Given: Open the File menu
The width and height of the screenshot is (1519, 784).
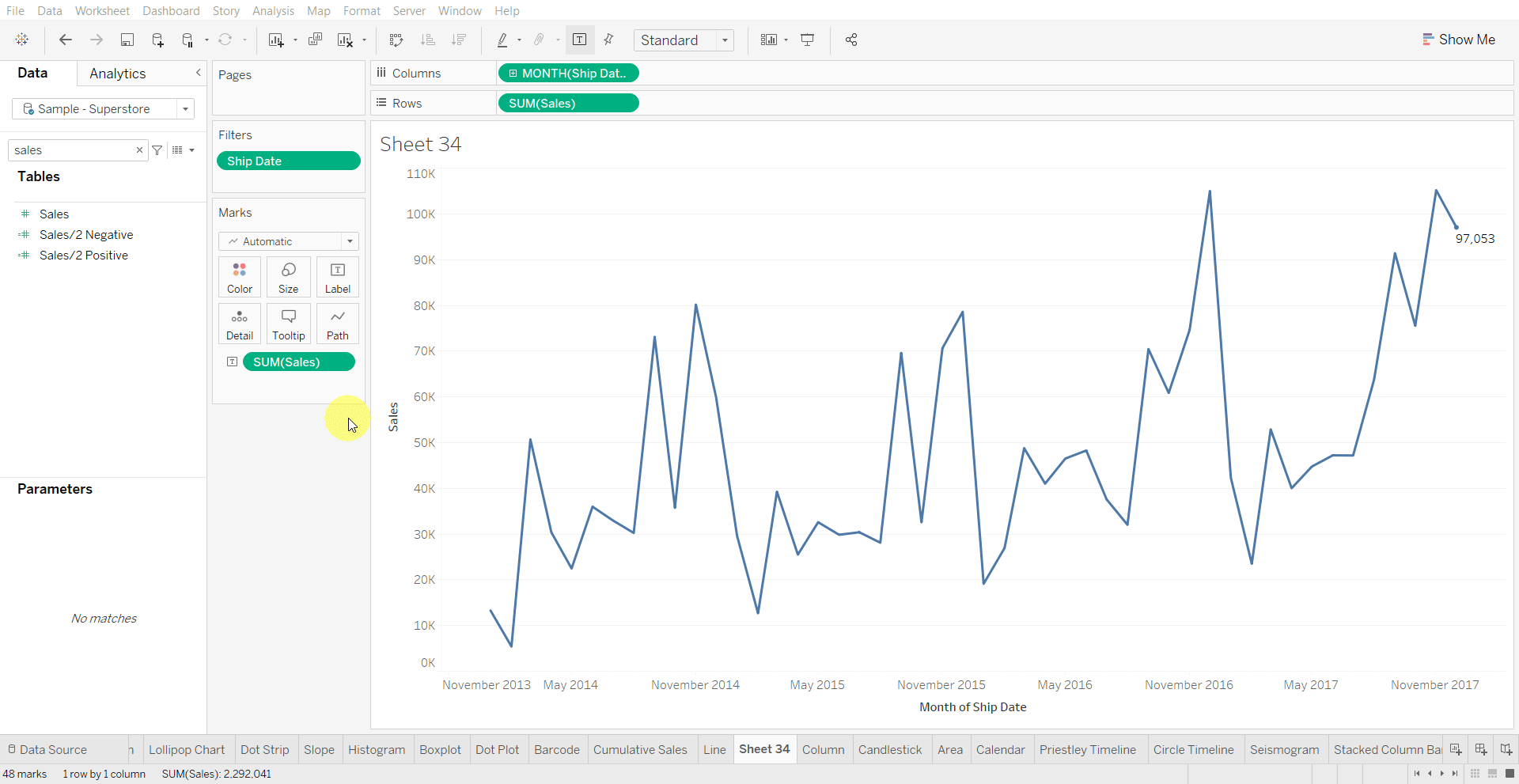Looking at the screenshot, I should point(15,10).
